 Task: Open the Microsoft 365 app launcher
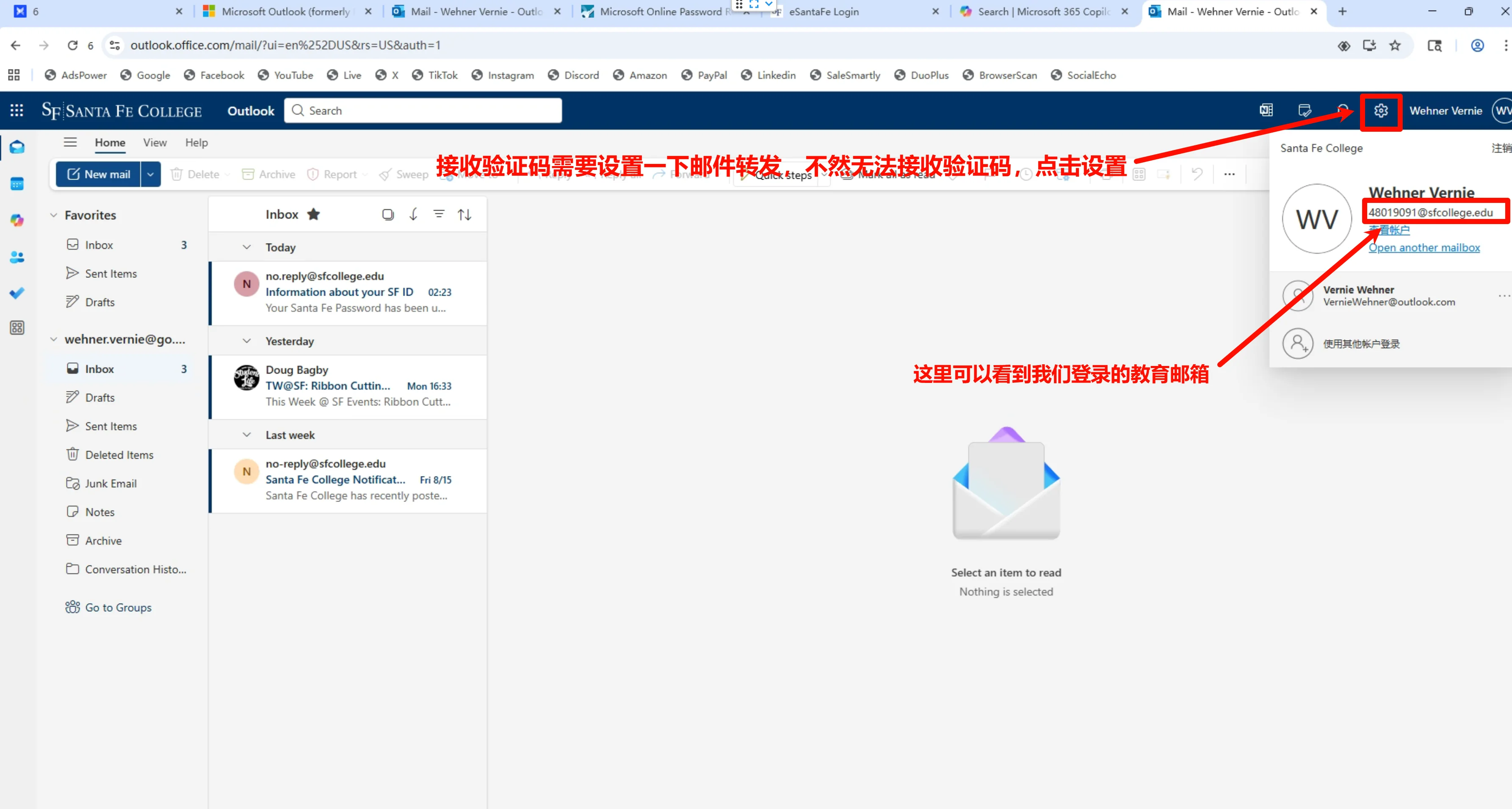pos(17,111)
